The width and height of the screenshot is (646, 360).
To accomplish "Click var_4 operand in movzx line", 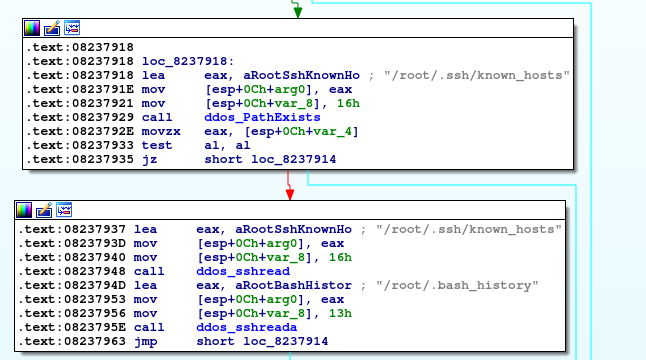I will point(333,131).
